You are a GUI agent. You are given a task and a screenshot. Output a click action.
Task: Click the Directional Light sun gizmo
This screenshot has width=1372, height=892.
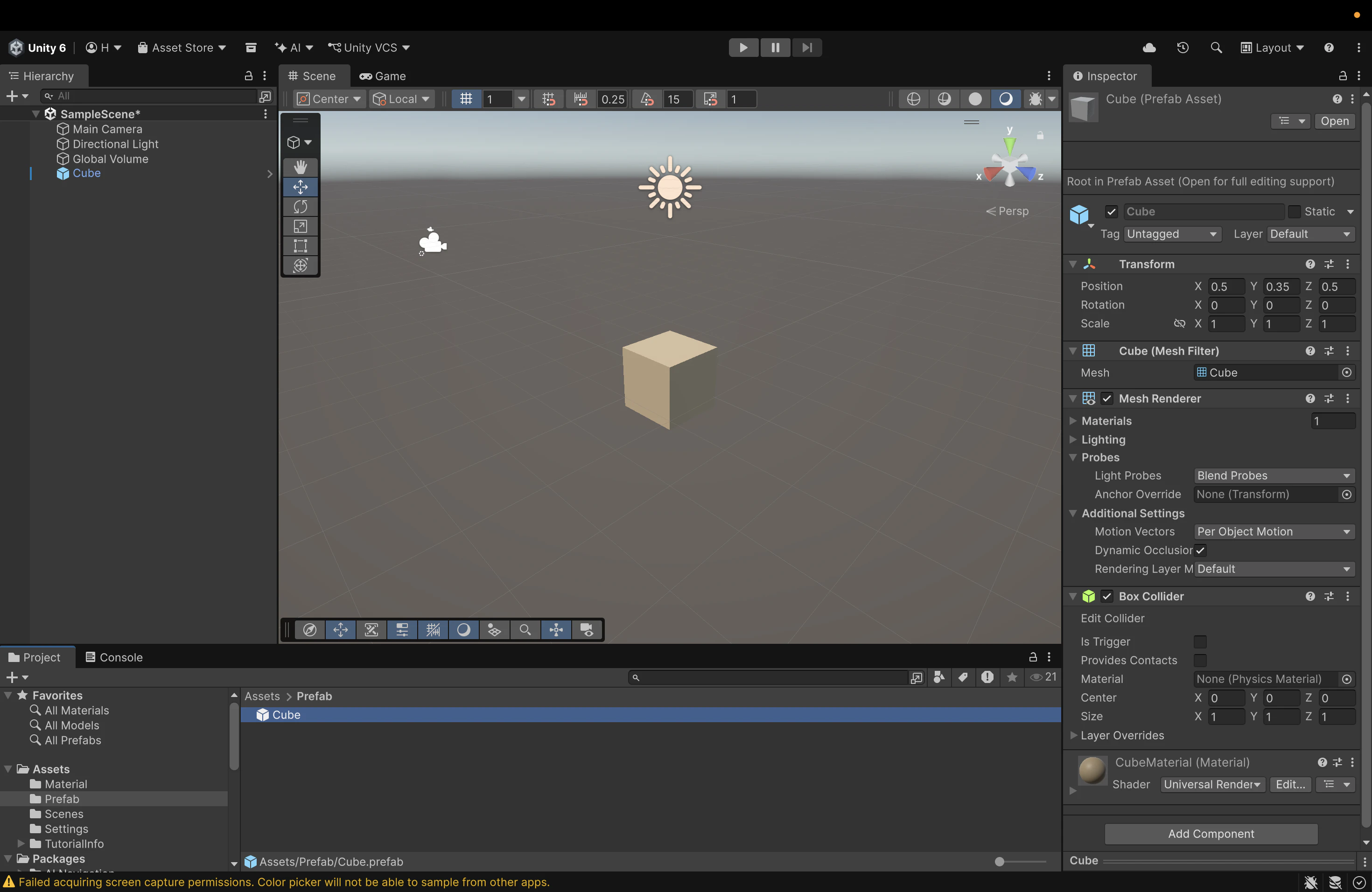(x=670, y=187)
